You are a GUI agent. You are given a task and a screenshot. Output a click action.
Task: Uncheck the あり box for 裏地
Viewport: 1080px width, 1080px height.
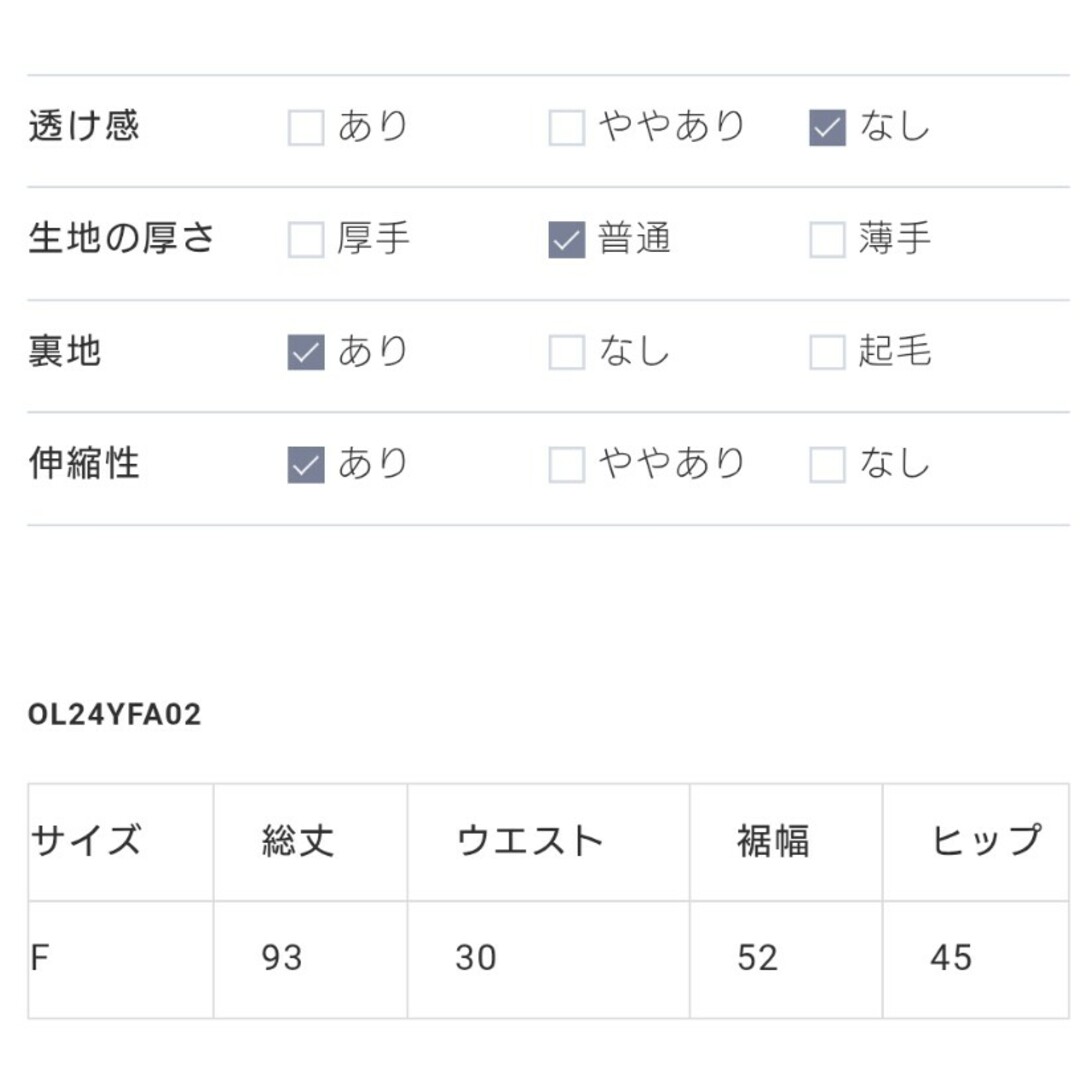[x=306, y=352]
